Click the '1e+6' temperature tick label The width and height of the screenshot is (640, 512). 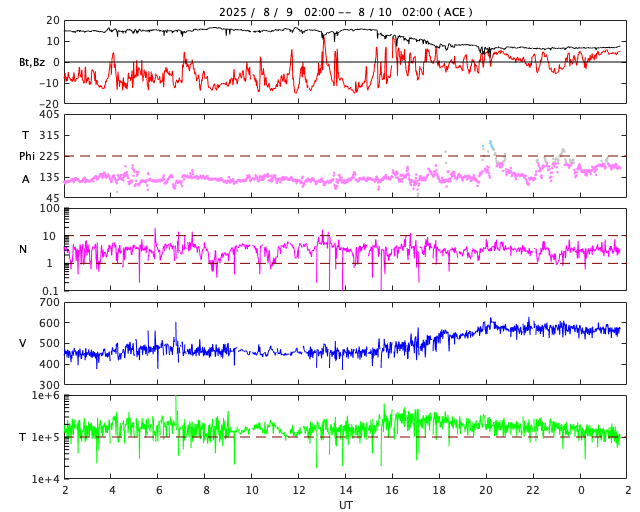[x=46, y=395]
